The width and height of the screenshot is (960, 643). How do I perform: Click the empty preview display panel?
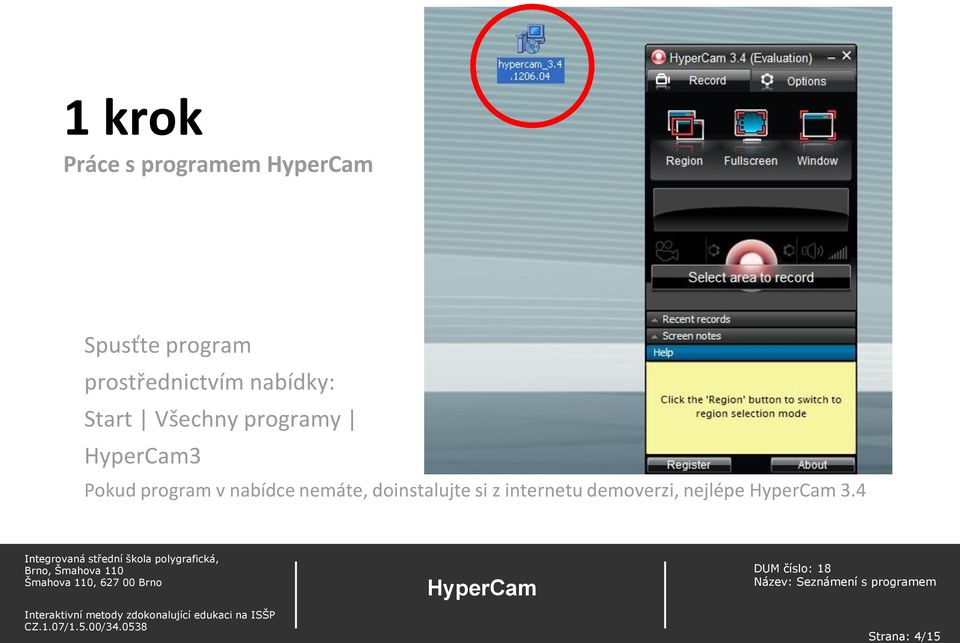pyautogui.click(x=751, y=209)
